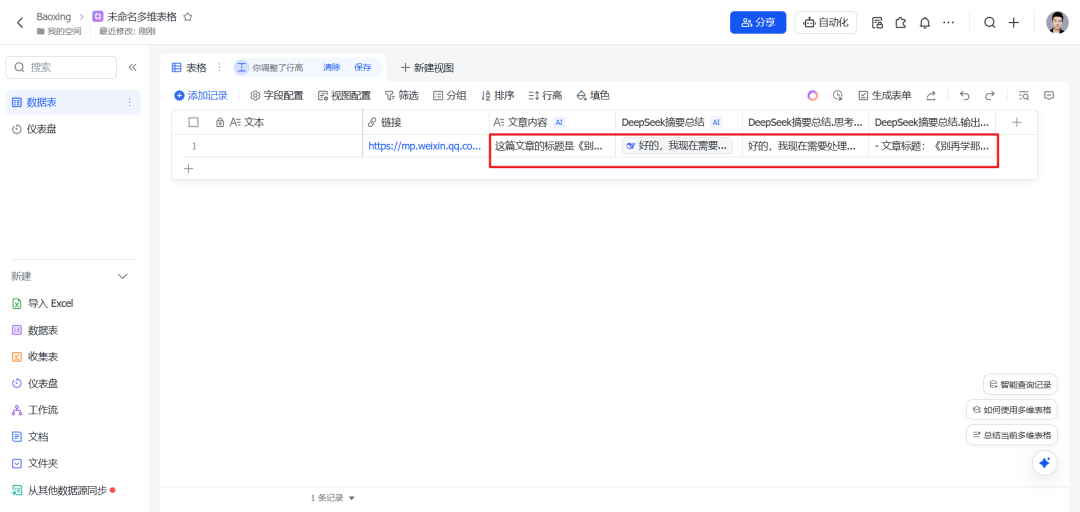Open the comments icon in toolbar
The image size is (1080, 512).
tap(1049, 96)
